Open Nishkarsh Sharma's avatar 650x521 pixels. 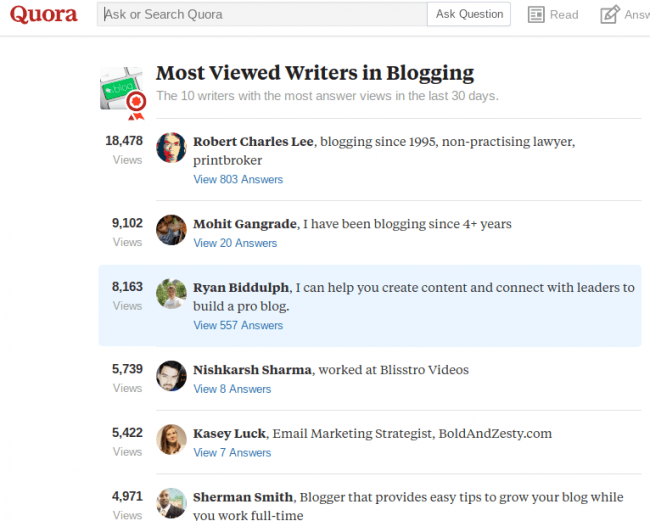(171, 376)
